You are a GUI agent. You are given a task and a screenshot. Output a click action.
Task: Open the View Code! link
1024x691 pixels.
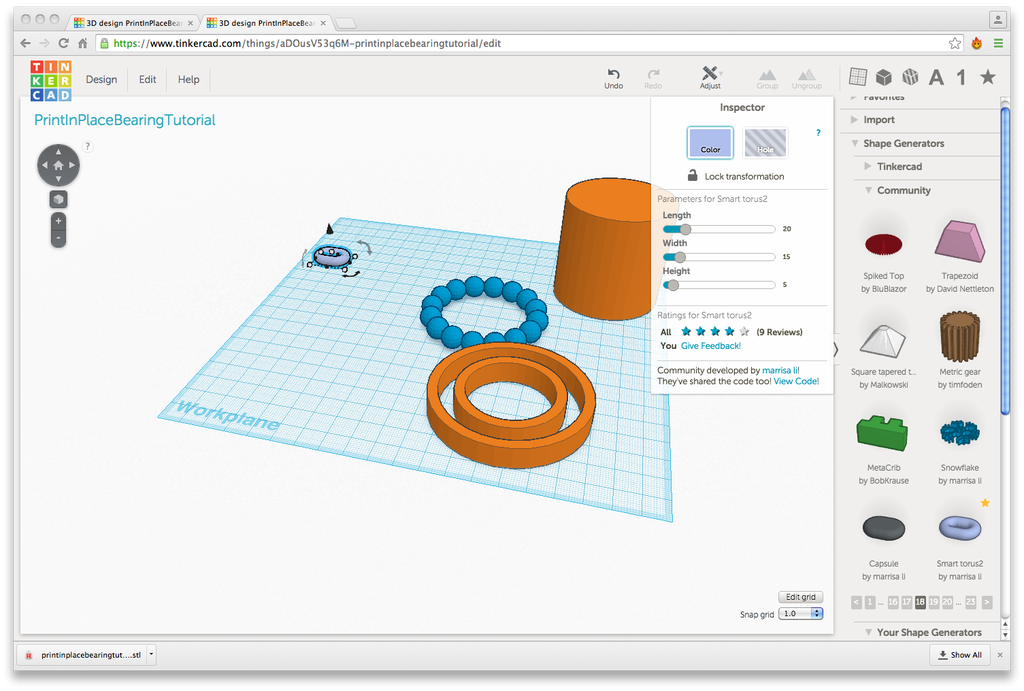pos(796,381)
